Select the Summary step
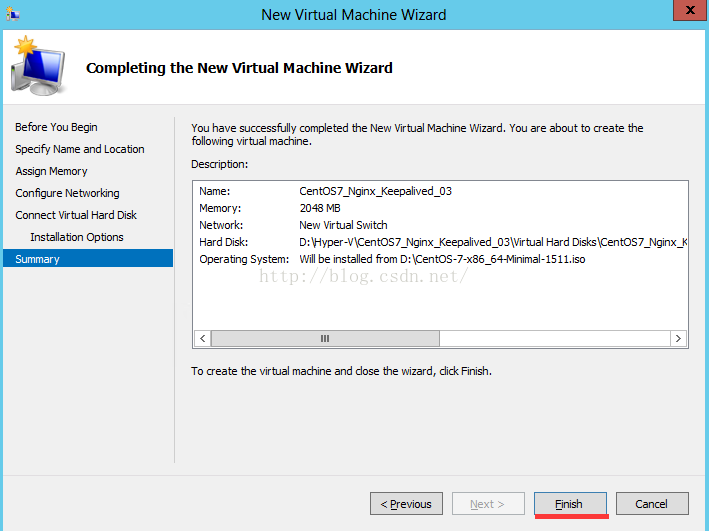709x531 pixels. pyautogui.click(x=88, y=259)
